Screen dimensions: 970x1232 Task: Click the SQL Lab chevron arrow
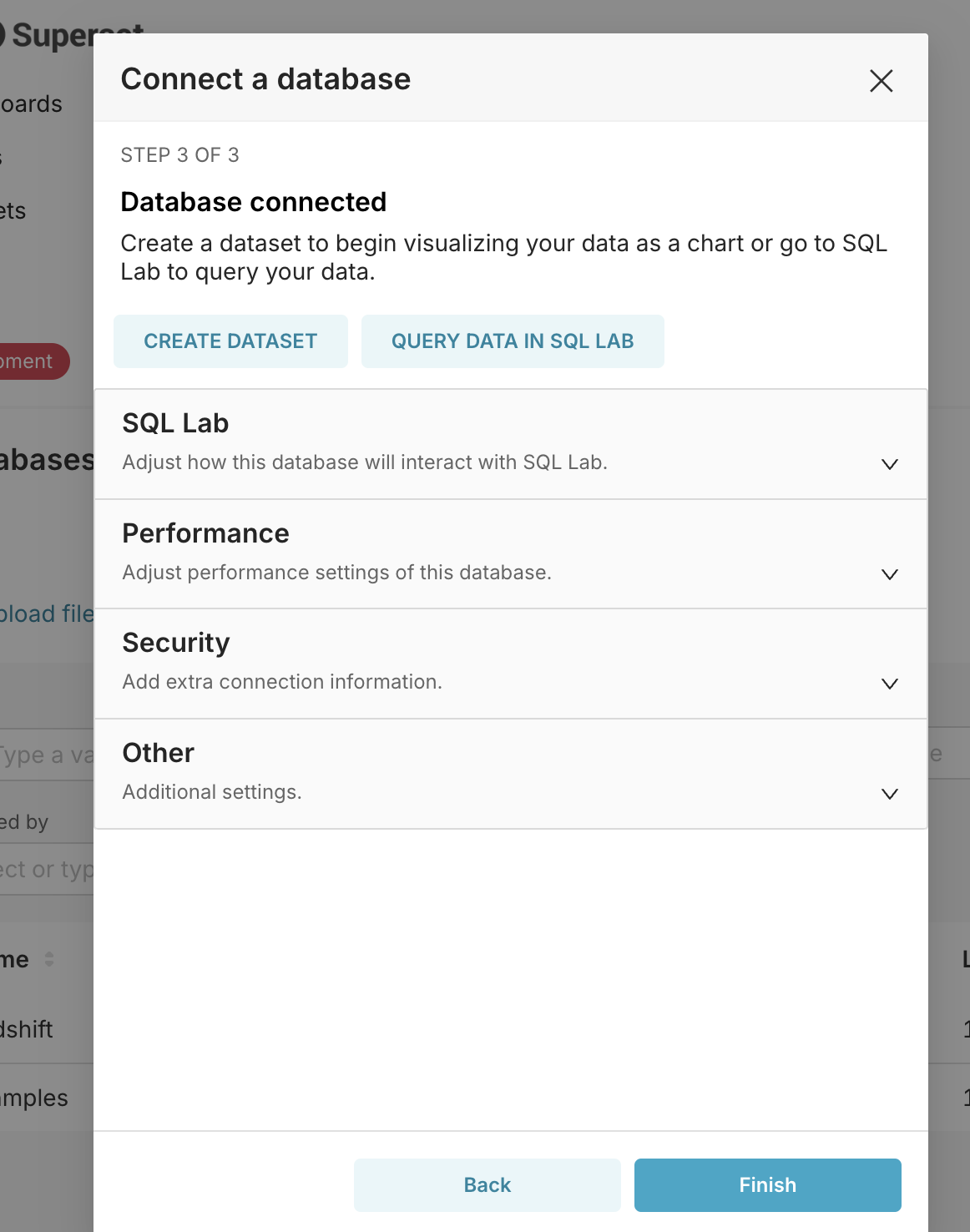point(889,464)
